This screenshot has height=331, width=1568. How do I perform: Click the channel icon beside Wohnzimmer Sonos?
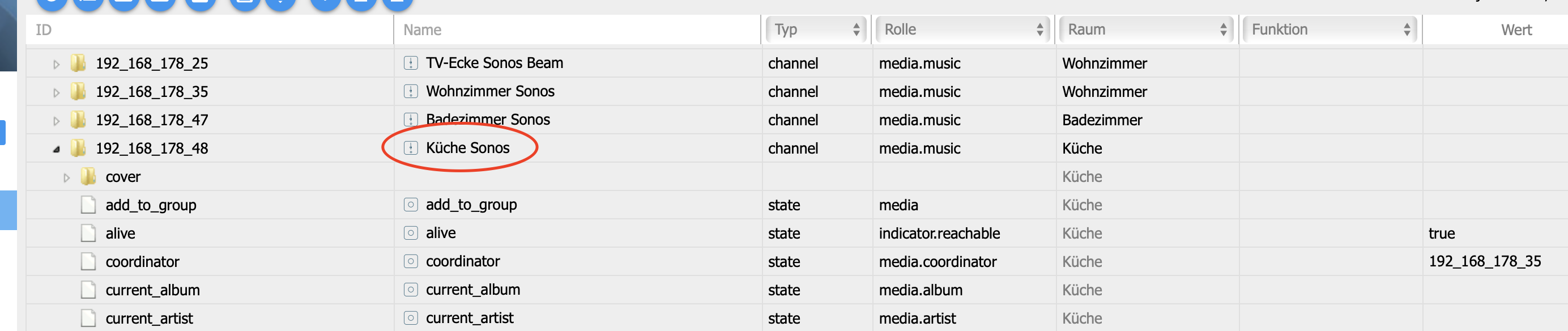click(411, 91)
